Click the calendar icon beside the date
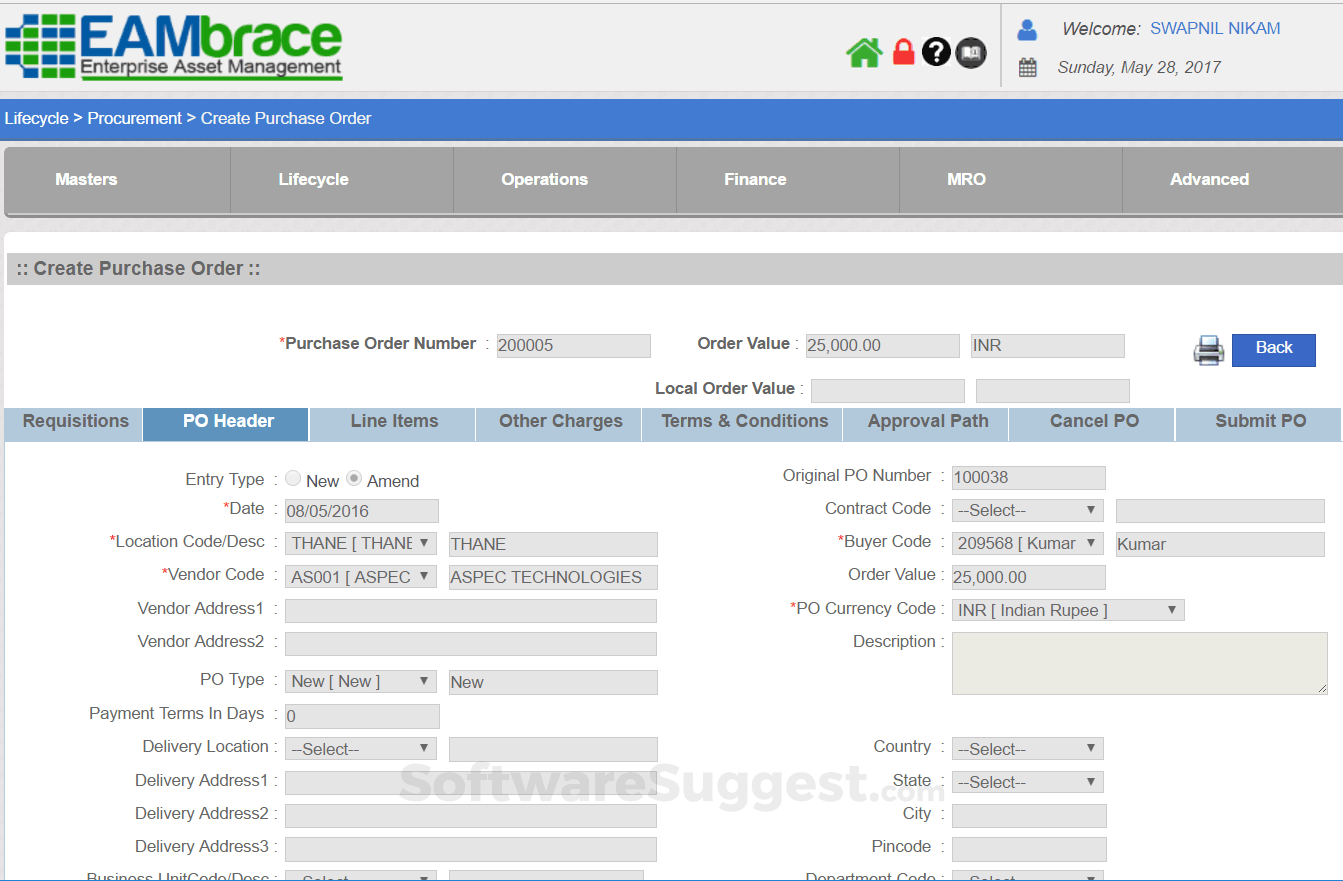Image resolution: width=1343 pixels, height=881 pixels. pyautogui.click(x=1027, y=66)
